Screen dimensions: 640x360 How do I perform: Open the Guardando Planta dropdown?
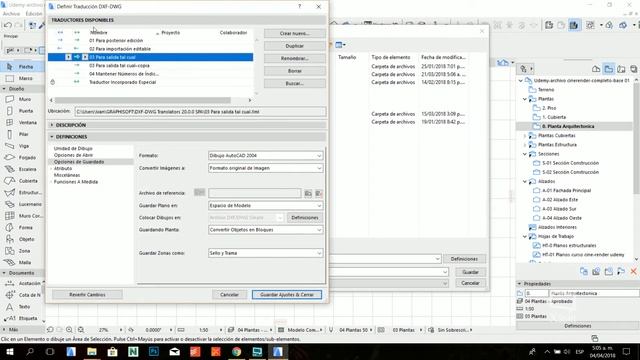click(265, 230)
